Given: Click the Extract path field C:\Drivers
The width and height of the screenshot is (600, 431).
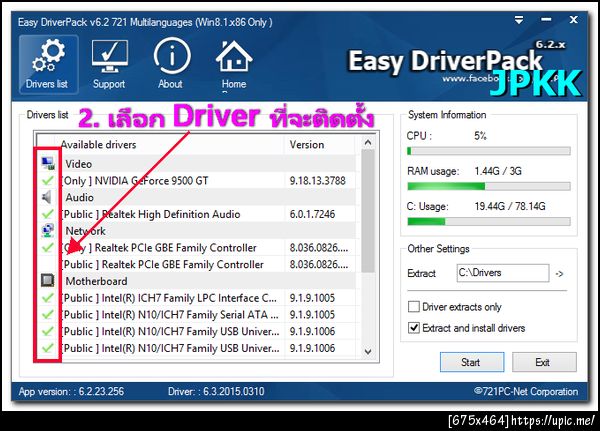Looking at the screenshot, I should [503, 273].
